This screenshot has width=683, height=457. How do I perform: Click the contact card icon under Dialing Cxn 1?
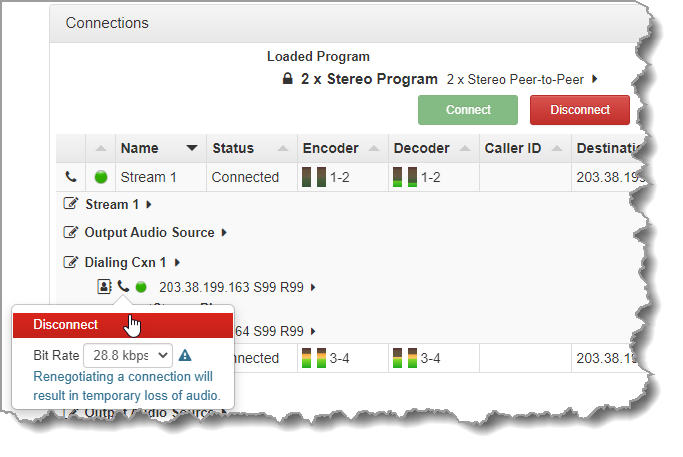point(104,287)
